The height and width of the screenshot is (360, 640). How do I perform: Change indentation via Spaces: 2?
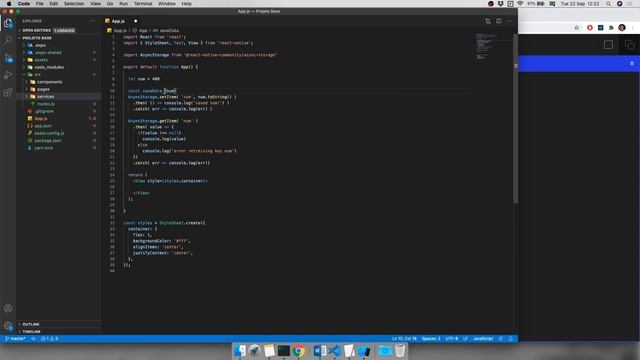tap(431, 339)
